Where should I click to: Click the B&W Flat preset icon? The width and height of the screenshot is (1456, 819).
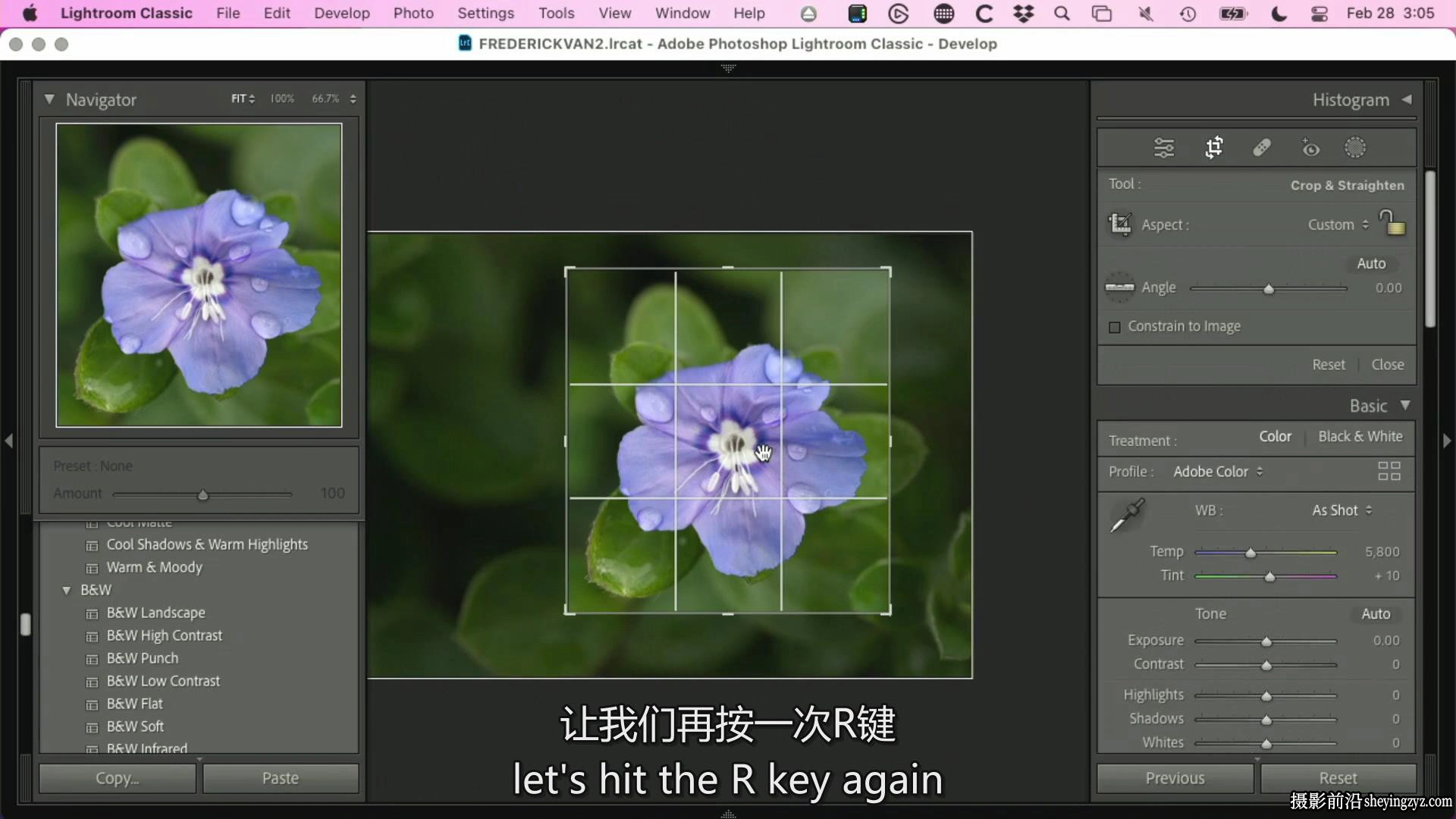pos(92,704)
